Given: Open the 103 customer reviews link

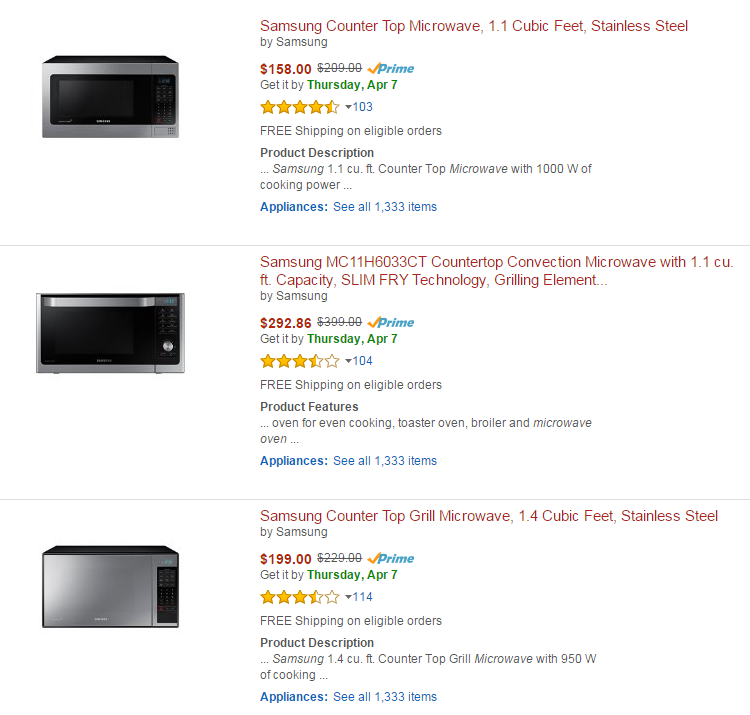Looking at the screenshot, I should pyautogui.click(x=363, y=107).
